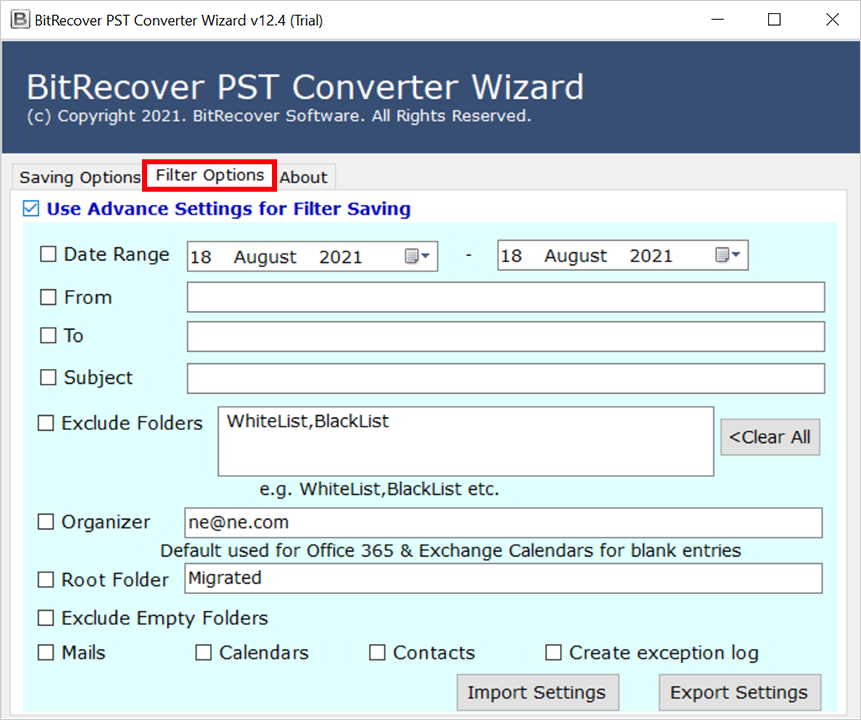Enable the Subject filter checkbox
The image size is (861, 720).
click(47, 377)
